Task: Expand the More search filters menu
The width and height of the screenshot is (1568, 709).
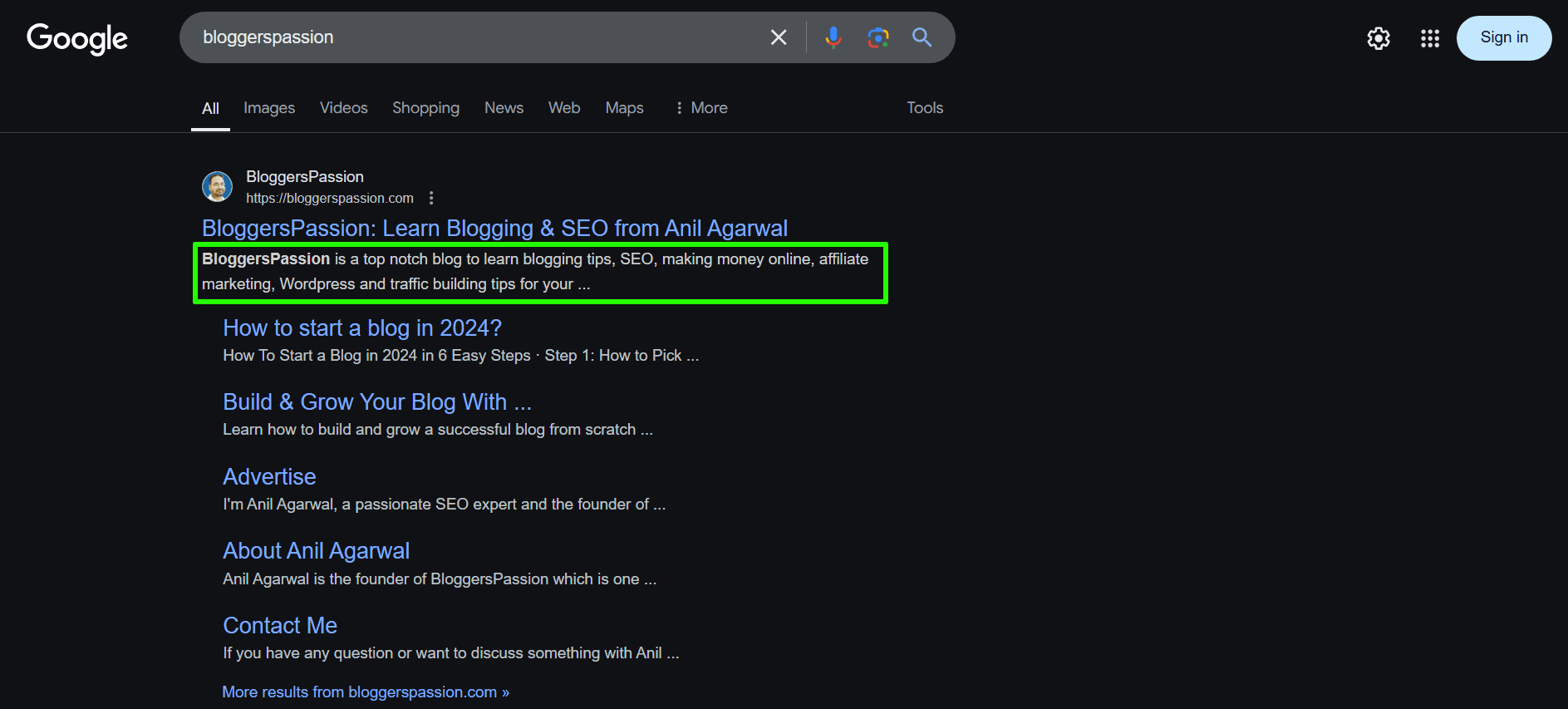Action: click(701, 108)
